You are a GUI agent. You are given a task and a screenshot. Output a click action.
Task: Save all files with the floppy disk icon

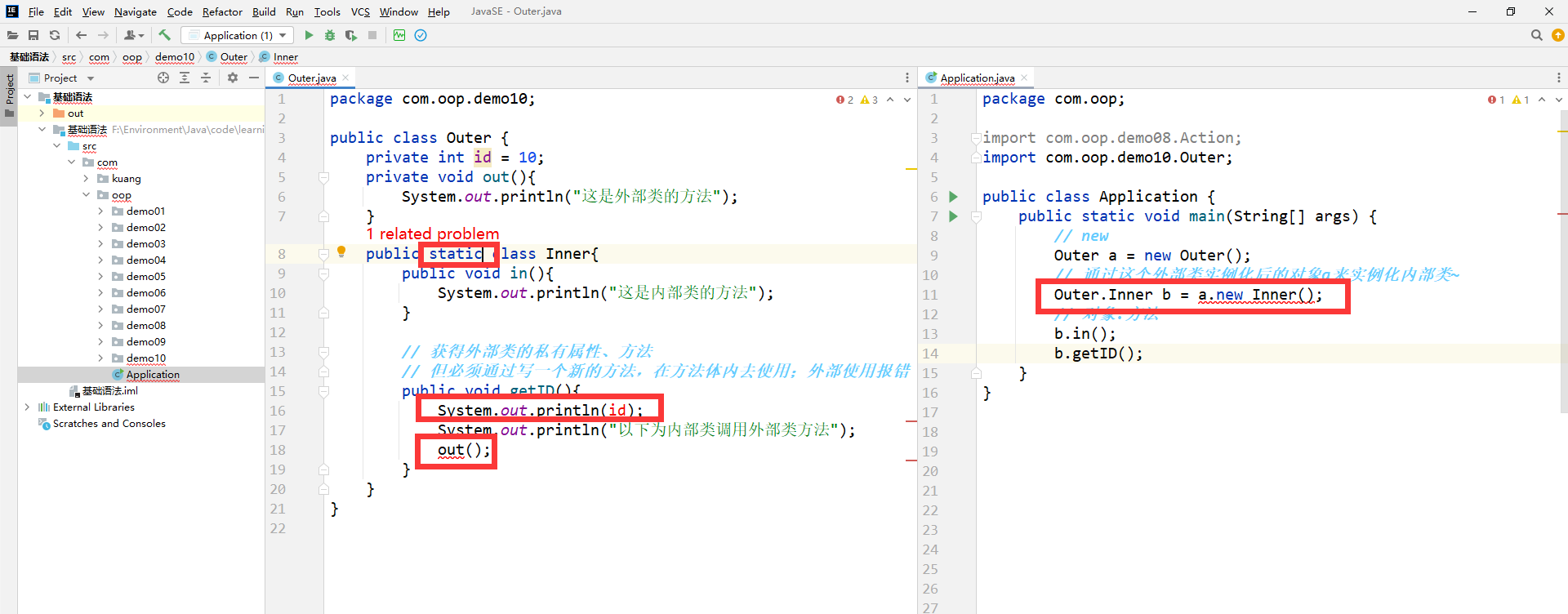[x=33, y=35]
